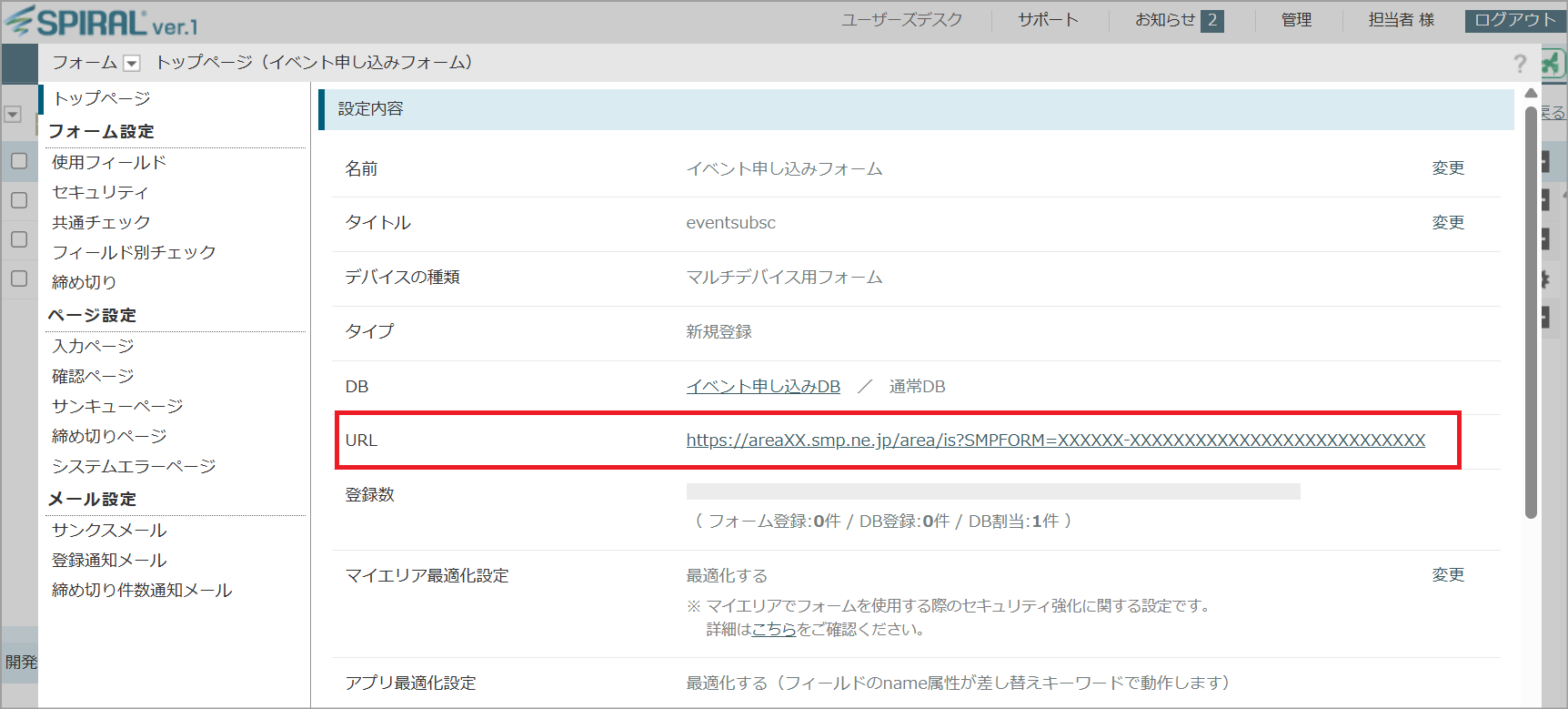
Task: Click the ログアウト button
Action: point(1514,20)
